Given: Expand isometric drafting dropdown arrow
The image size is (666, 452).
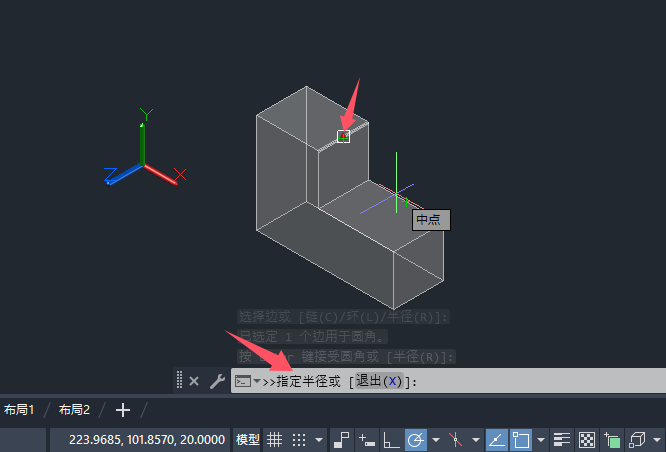Looking at the screenshot, I should [x=476, y=440].
